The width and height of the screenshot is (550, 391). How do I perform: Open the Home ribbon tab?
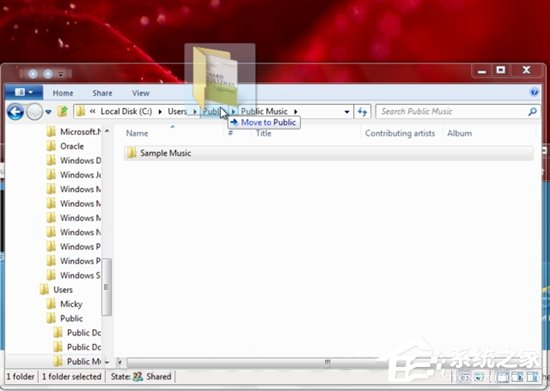63,93
